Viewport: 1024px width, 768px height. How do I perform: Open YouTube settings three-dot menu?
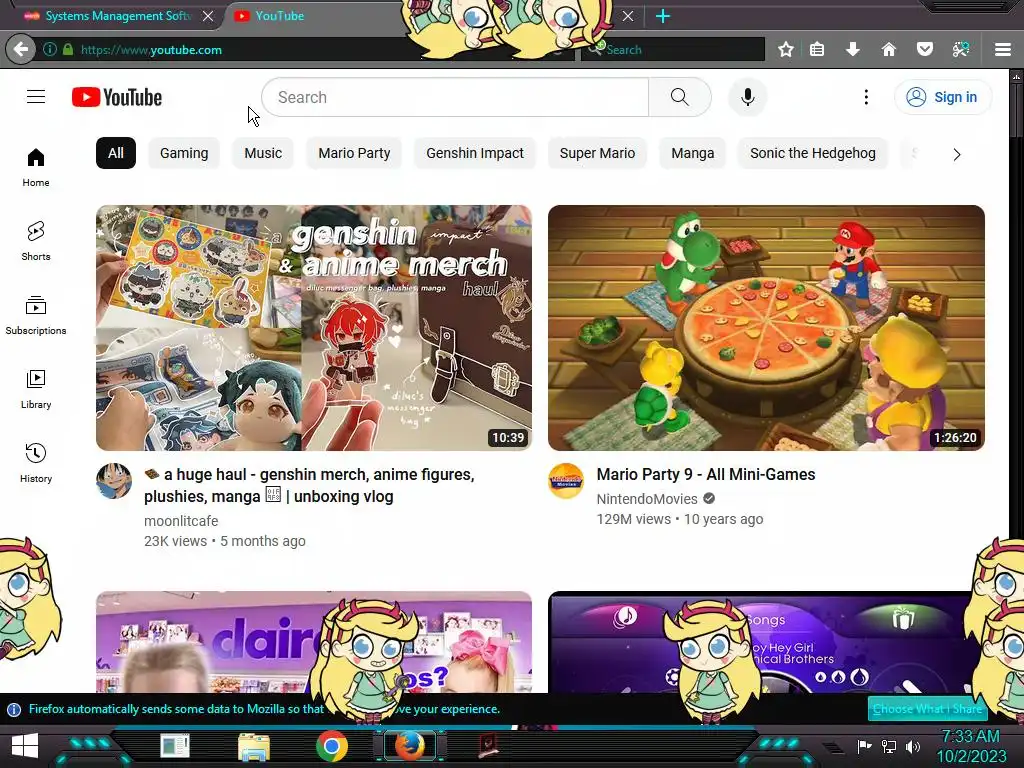[x=866, y=97]
